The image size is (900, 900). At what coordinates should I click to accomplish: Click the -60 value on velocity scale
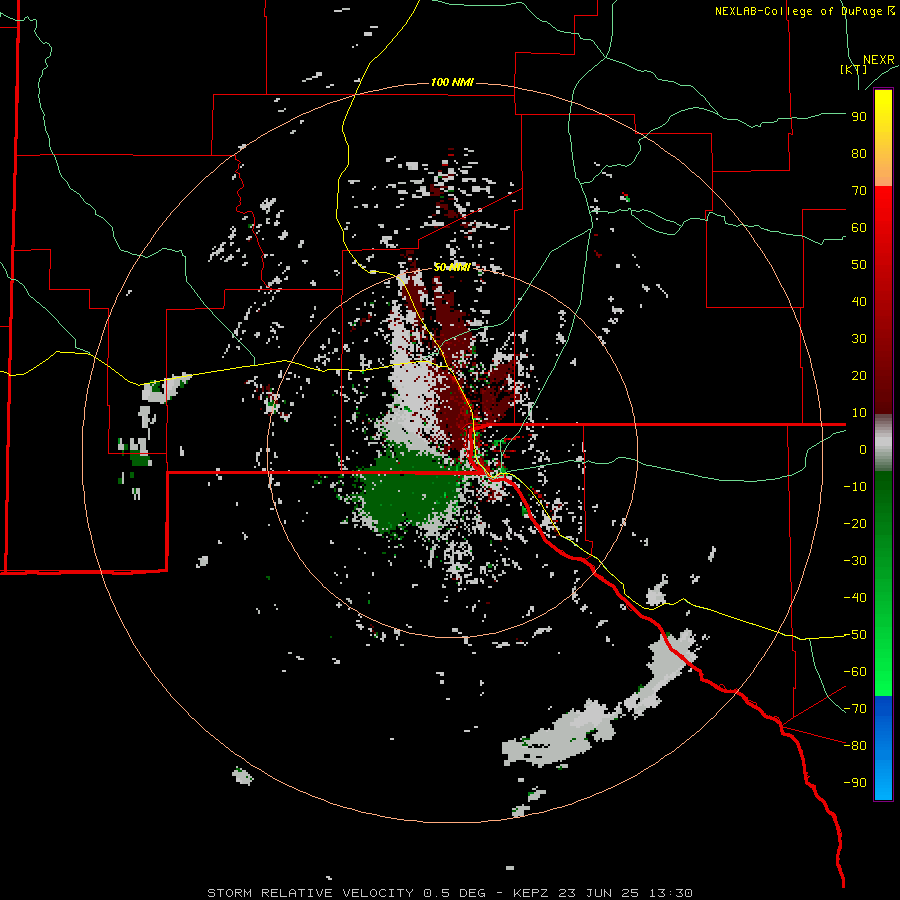pyautogui.click(x=855, y=672)
